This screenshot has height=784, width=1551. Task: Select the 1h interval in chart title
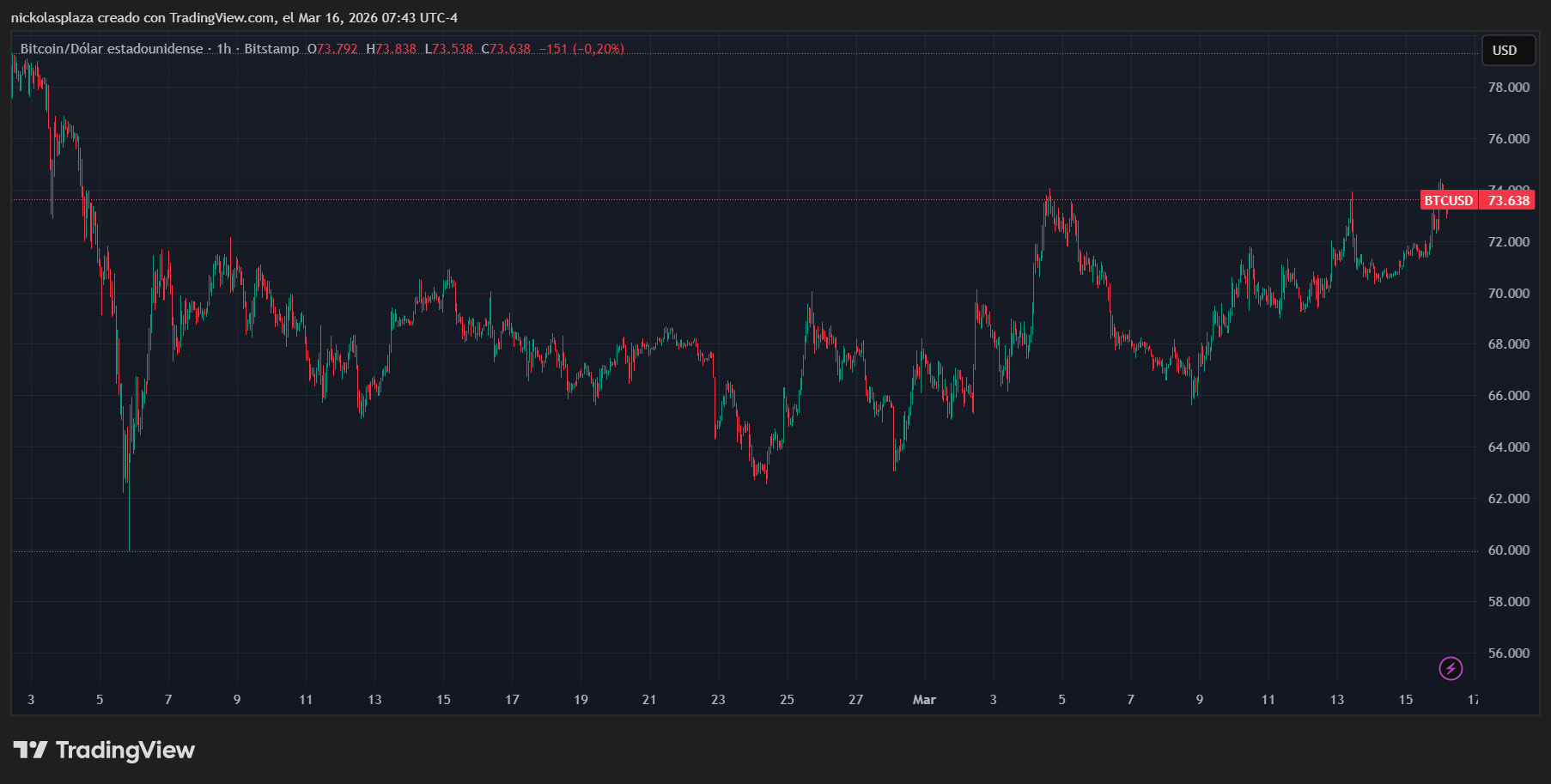tap(223, 49)
